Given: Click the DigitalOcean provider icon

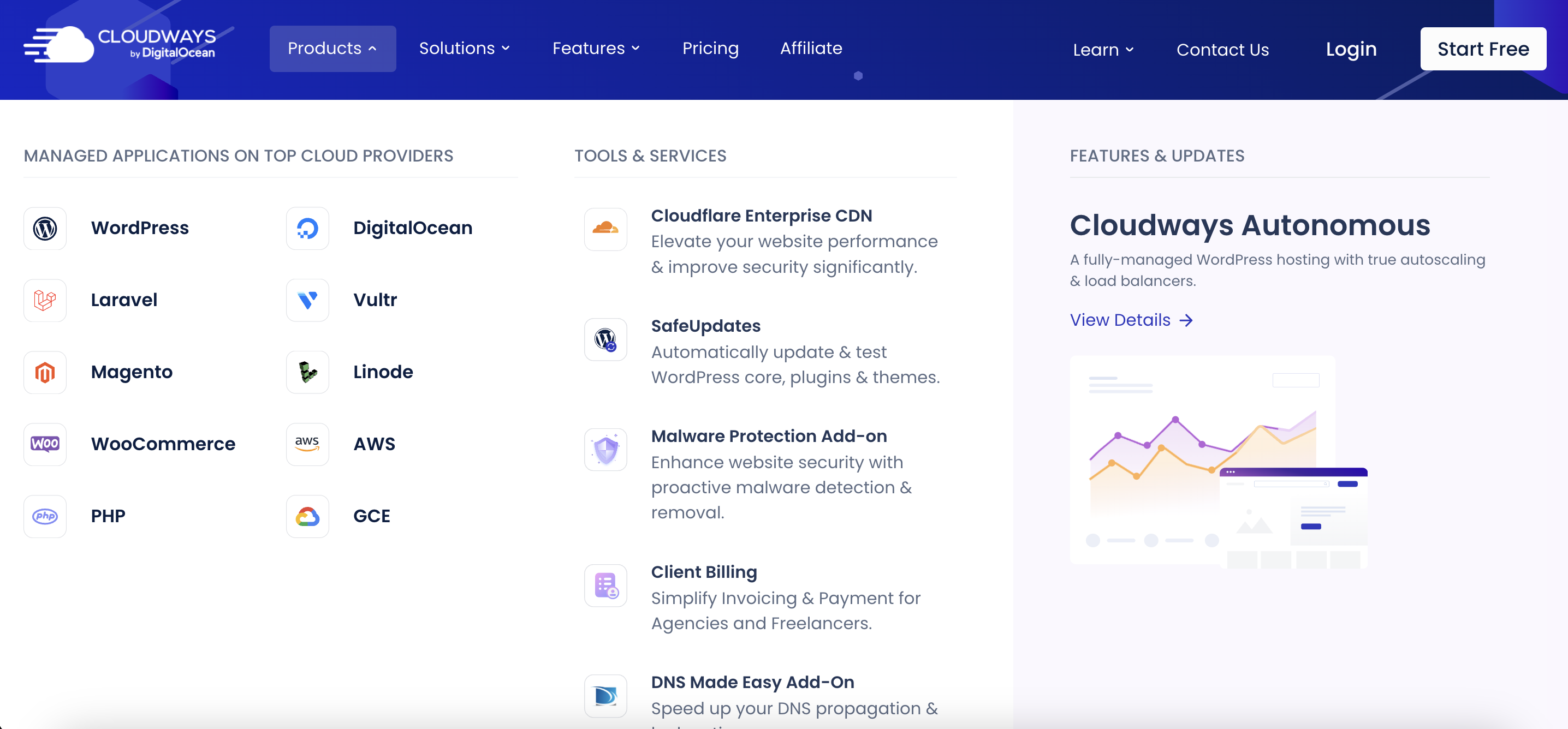Looking at the screenshot, I should pos(307,228).
